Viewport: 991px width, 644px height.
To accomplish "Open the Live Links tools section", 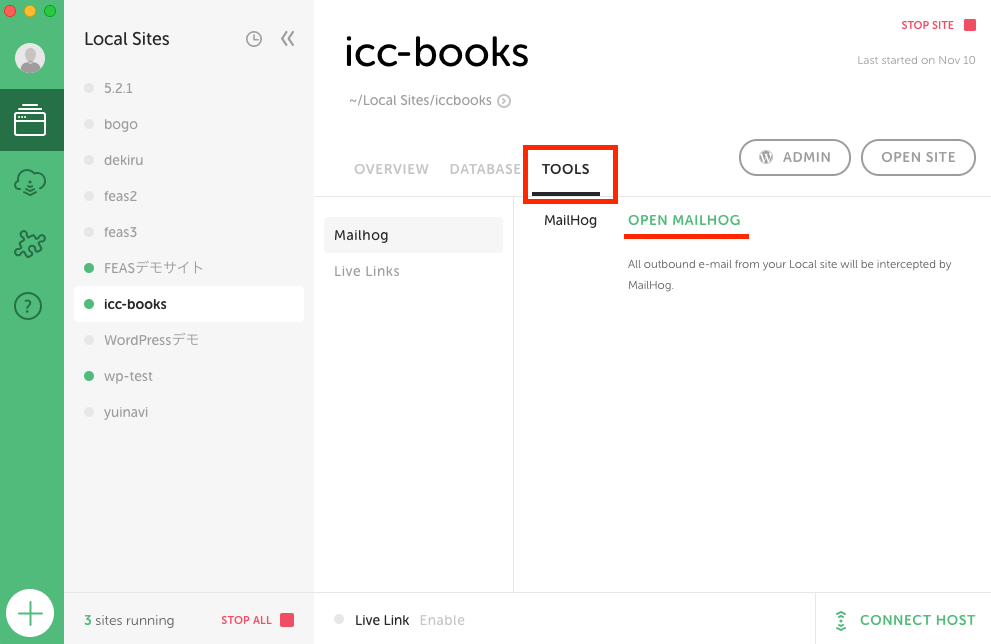I will click(413, 271).
